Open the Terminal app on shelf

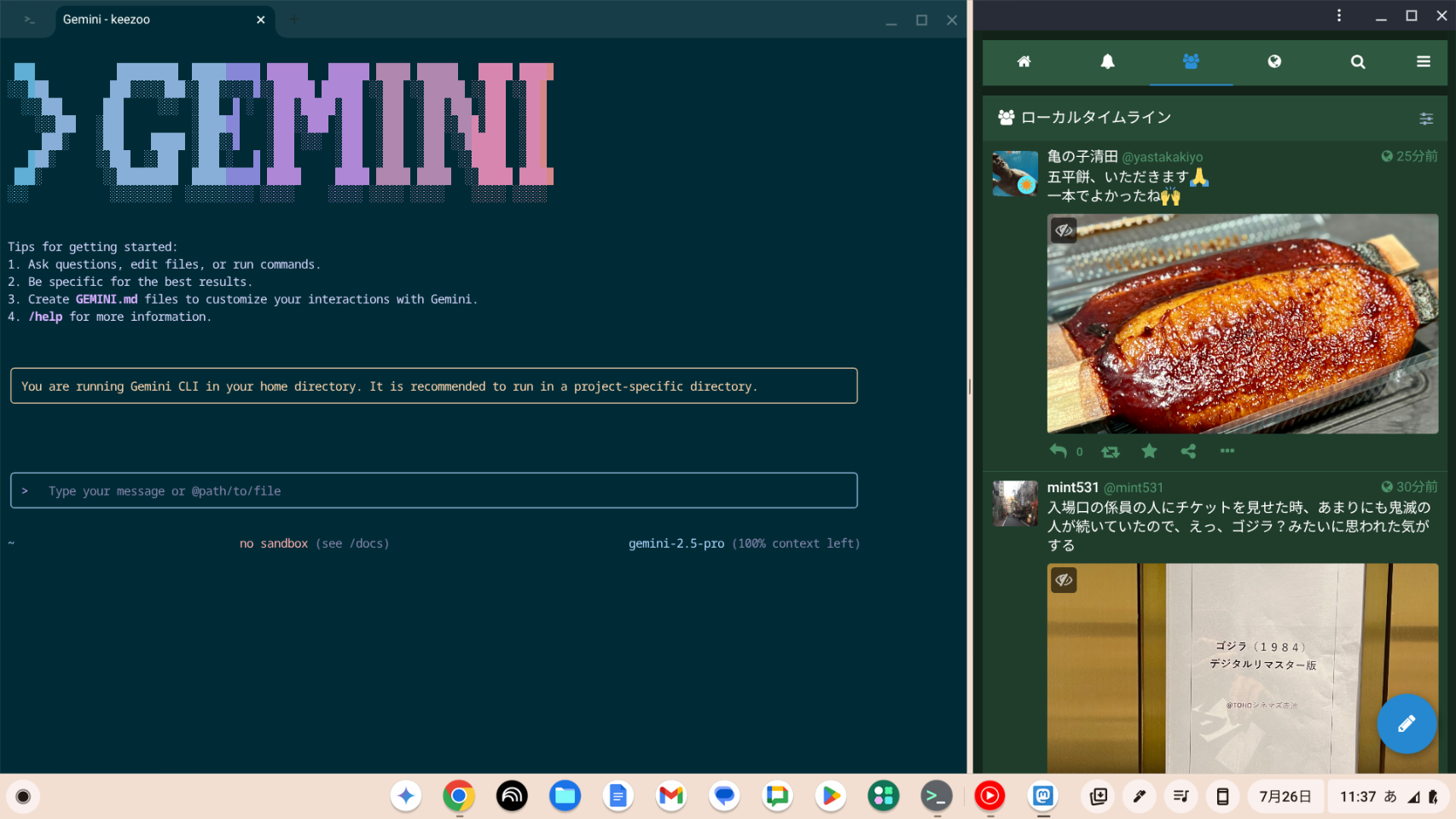click(x=937, y=796)
